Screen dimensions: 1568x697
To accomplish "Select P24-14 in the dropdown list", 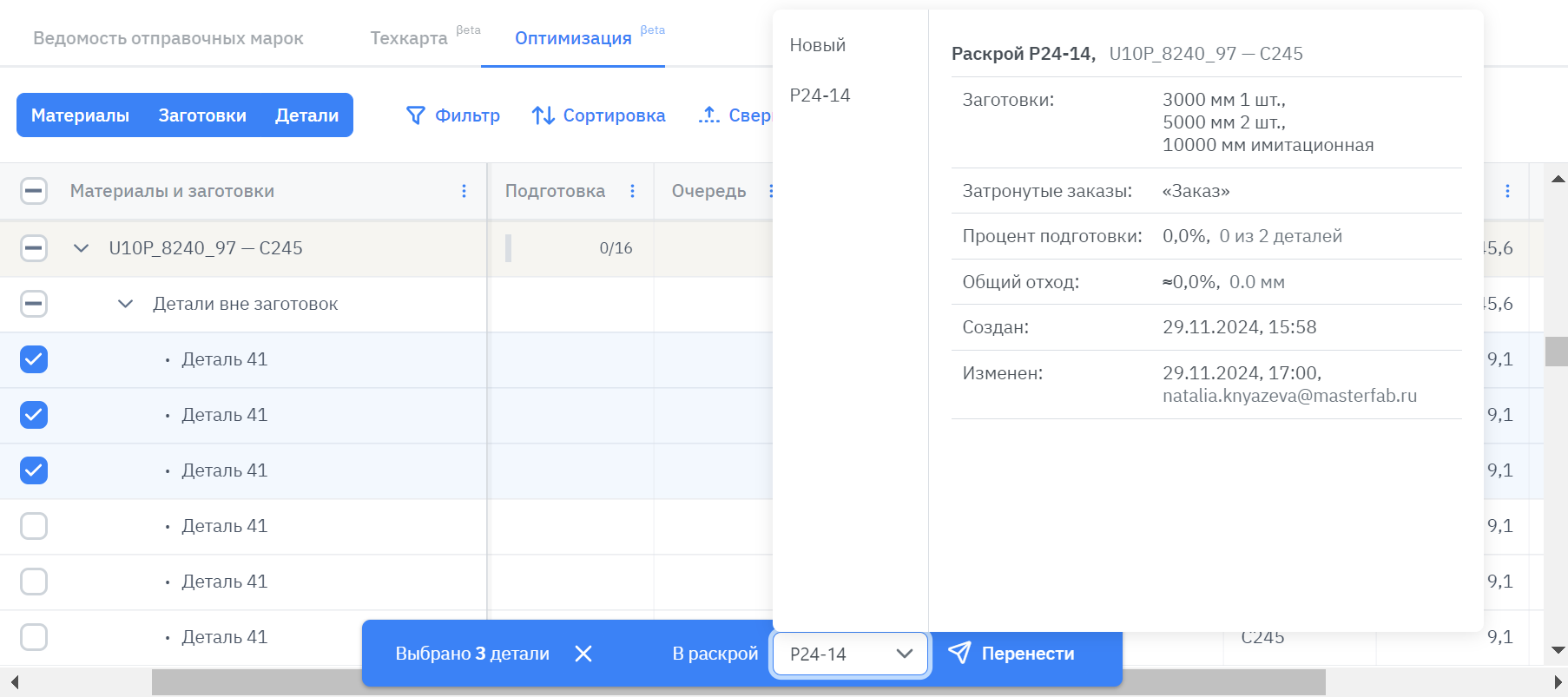I will coord(820,95).
